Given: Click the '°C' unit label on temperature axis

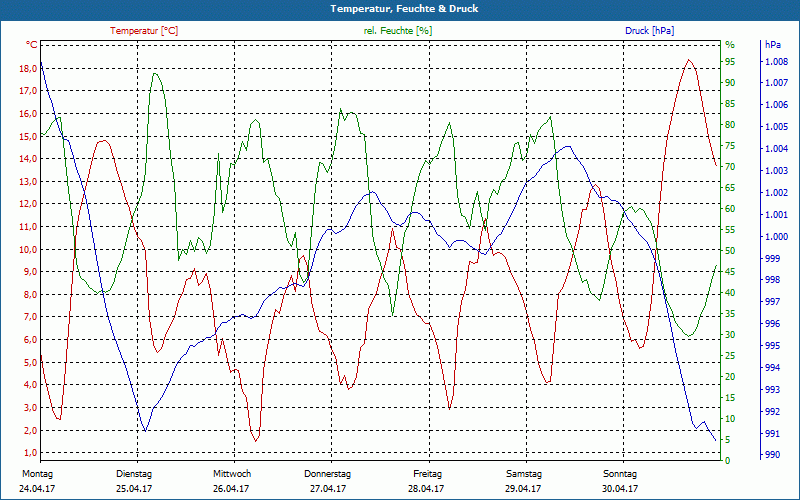Looking at the screenshot, I should [x=32, y=45].
